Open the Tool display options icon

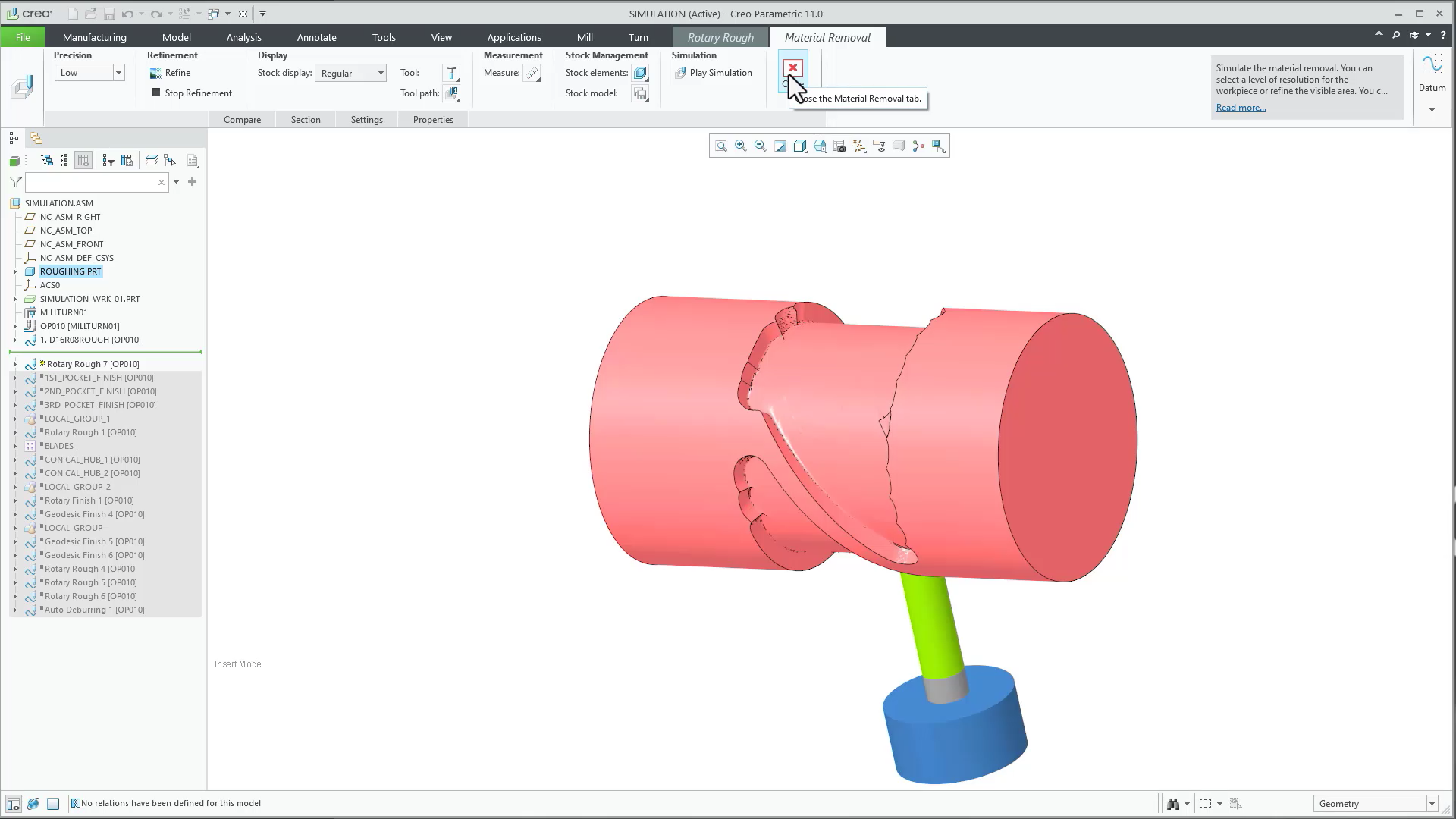click(451, 73)
